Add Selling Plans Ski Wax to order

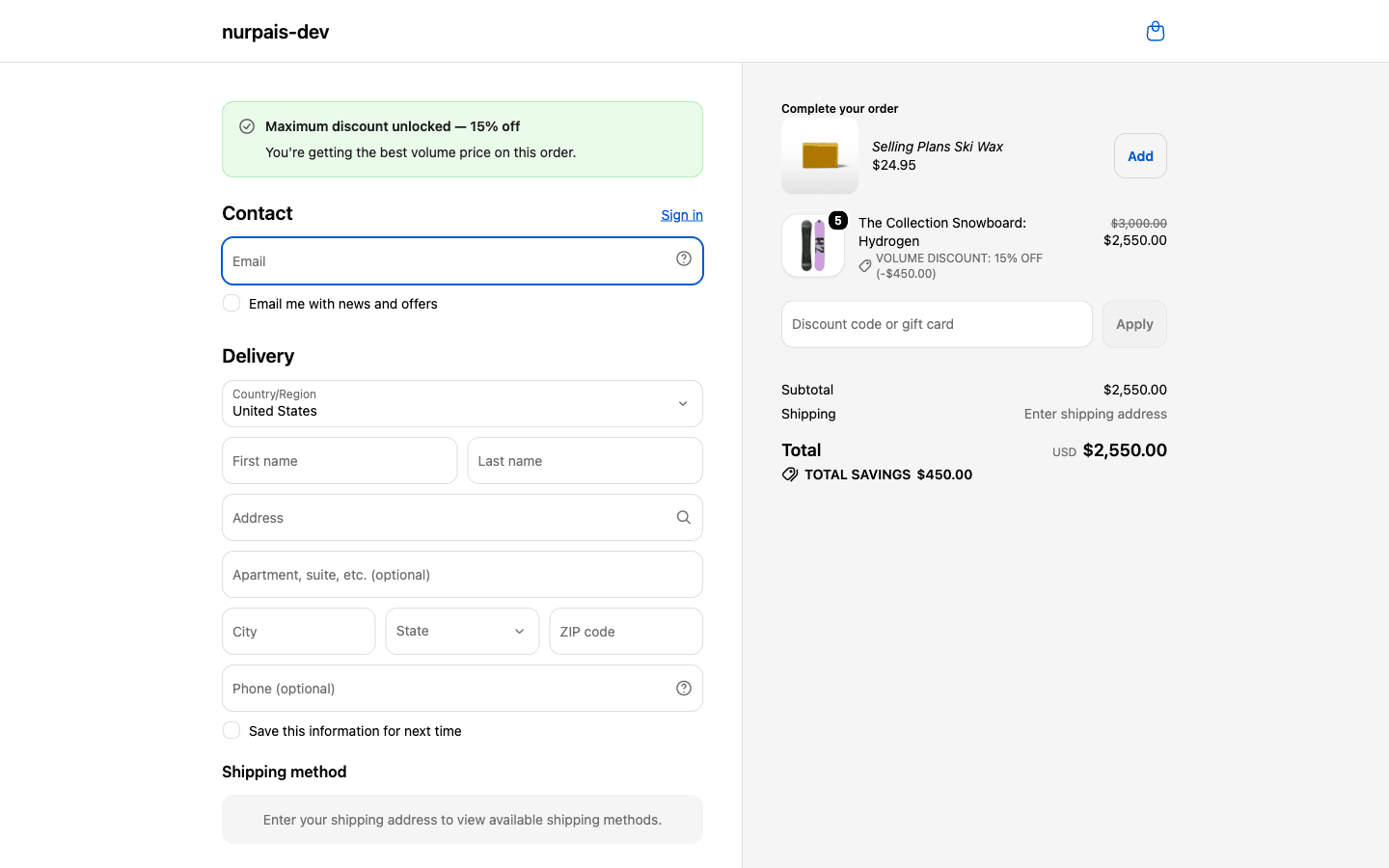tap(1140, 156)
